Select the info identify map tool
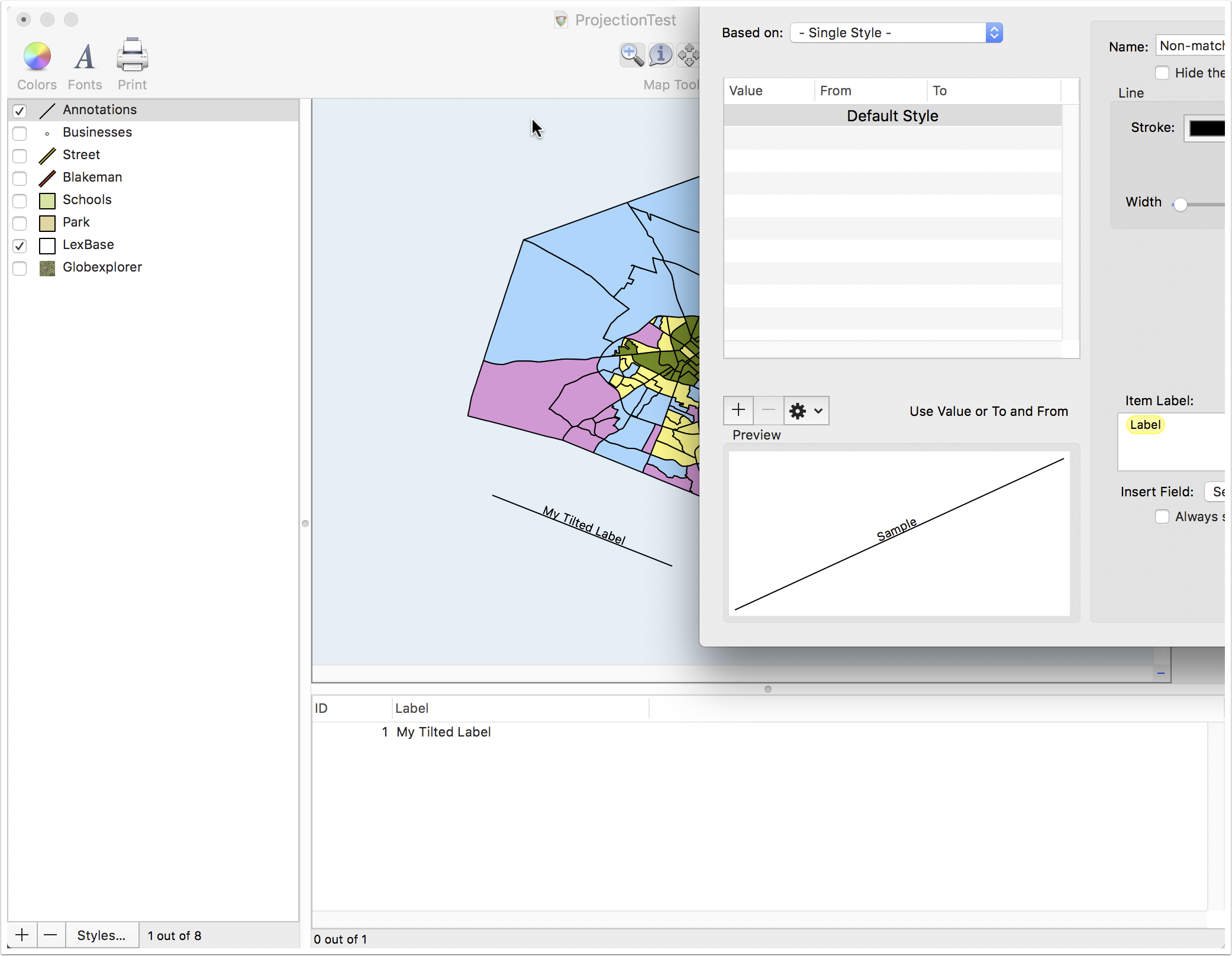This screenshot has height=956, width=1232. (660, 55)
